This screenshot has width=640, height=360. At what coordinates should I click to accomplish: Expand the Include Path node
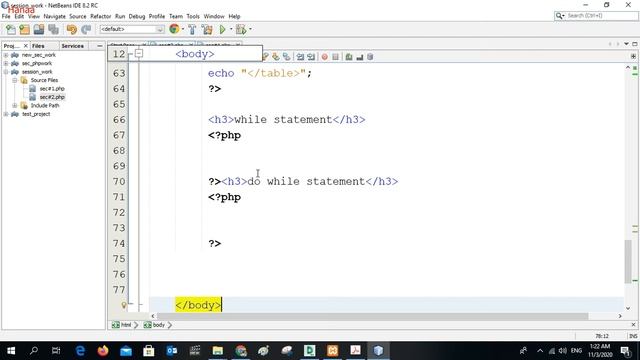(15, 105)
